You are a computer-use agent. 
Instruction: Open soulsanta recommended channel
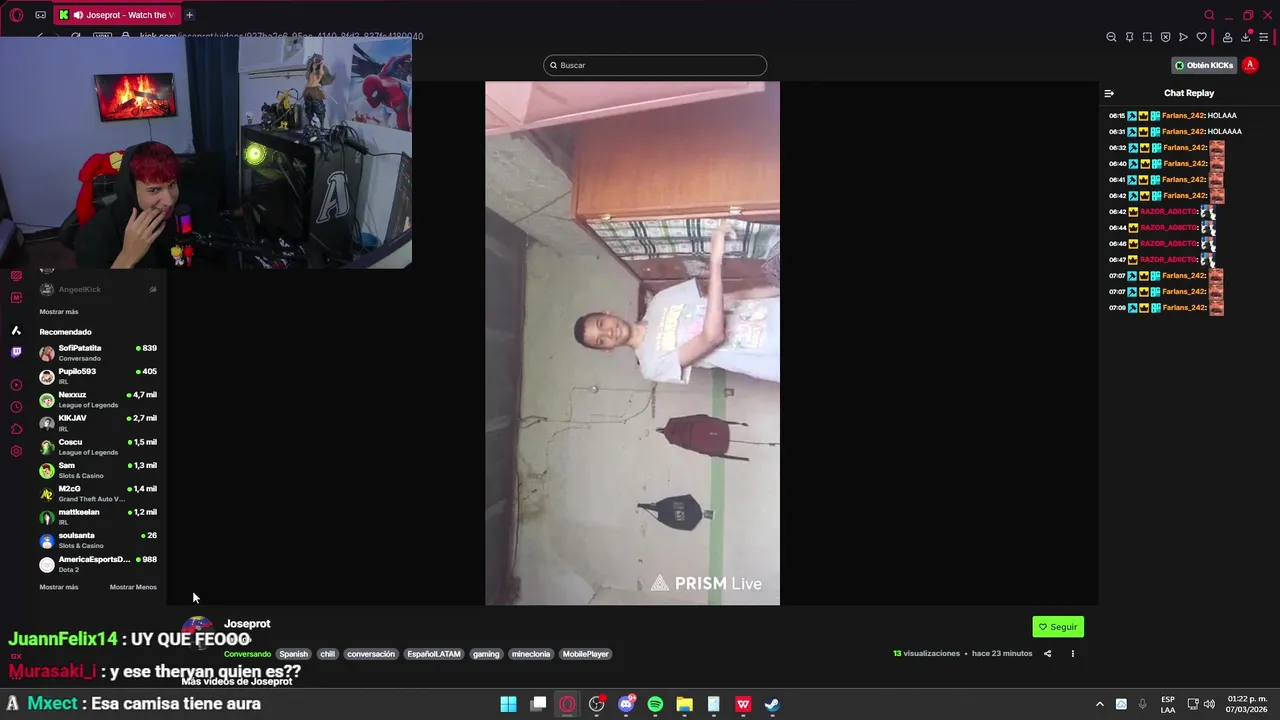point(98,540)
